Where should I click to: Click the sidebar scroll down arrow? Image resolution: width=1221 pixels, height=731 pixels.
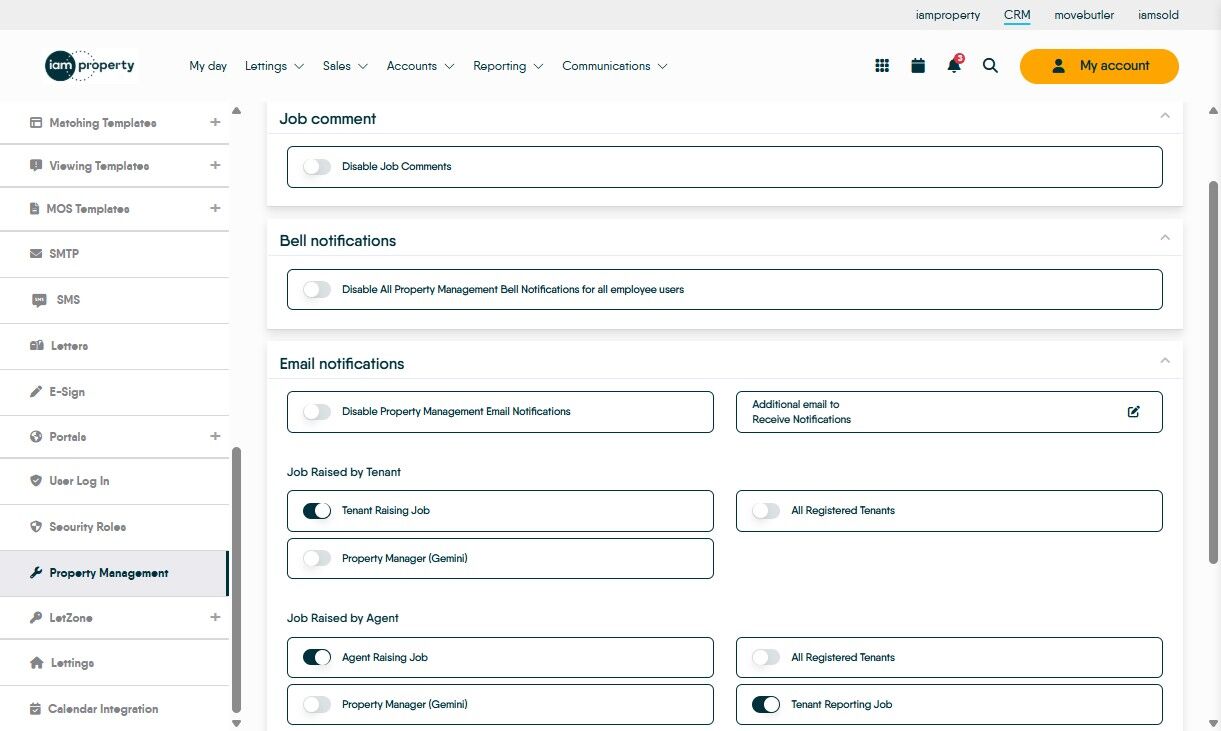[236, 723]
